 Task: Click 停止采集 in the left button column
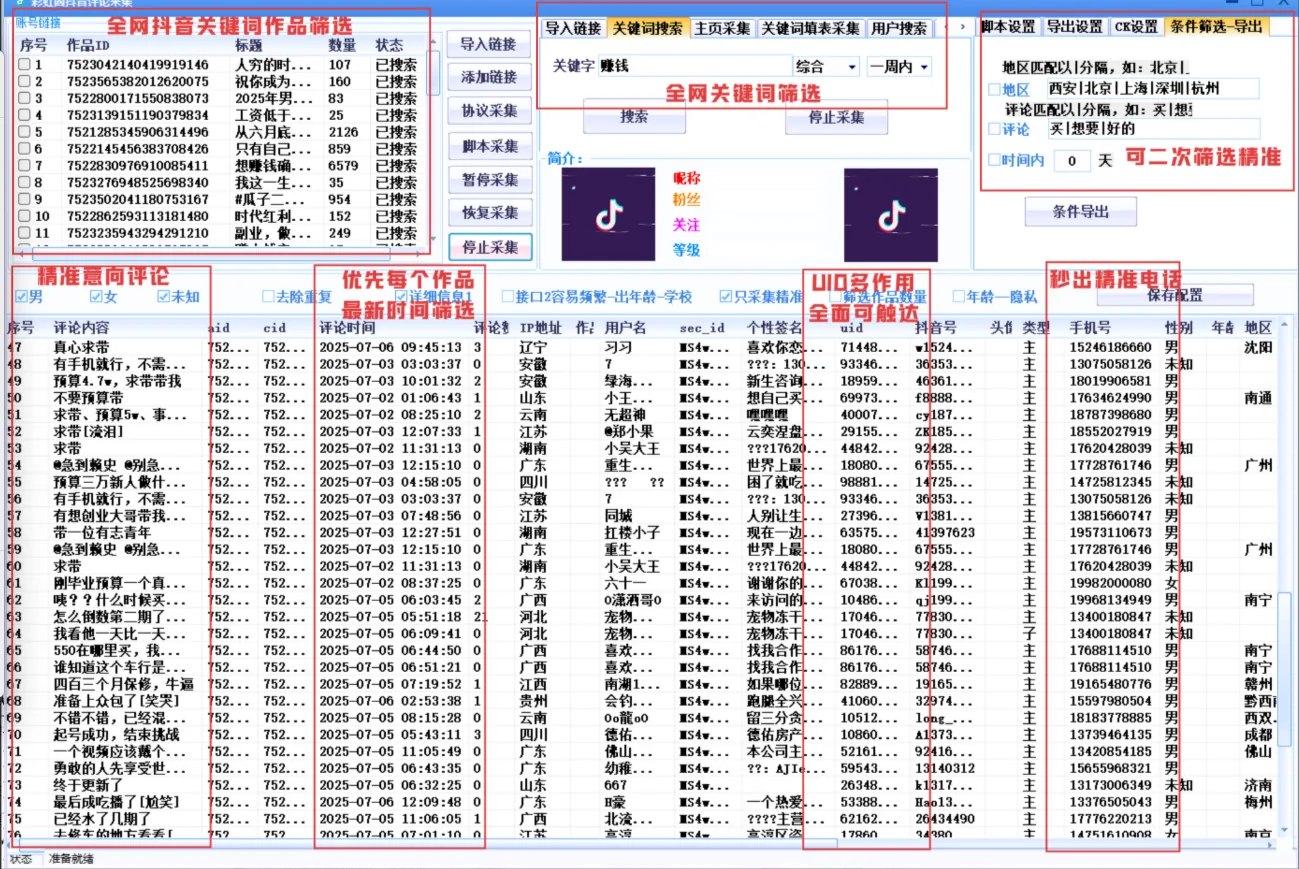click(490, 246)
